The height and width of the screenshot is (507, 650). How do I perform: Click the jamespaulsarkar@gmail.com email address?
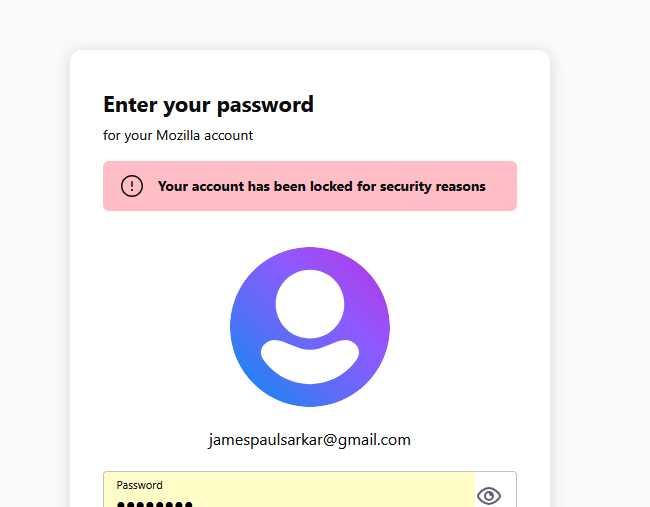[x=310, y=440]
